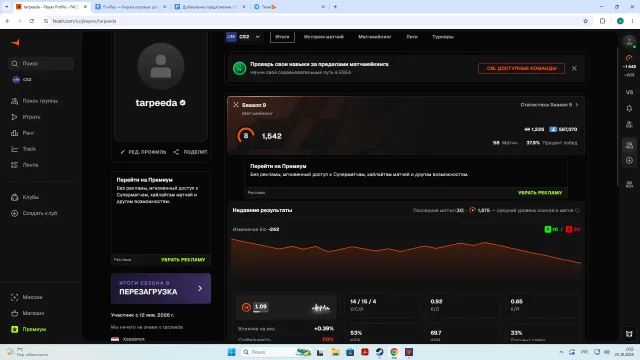Open Премиум in sidebar
This screenshot has width=640, height=360.
pos(29,329)
